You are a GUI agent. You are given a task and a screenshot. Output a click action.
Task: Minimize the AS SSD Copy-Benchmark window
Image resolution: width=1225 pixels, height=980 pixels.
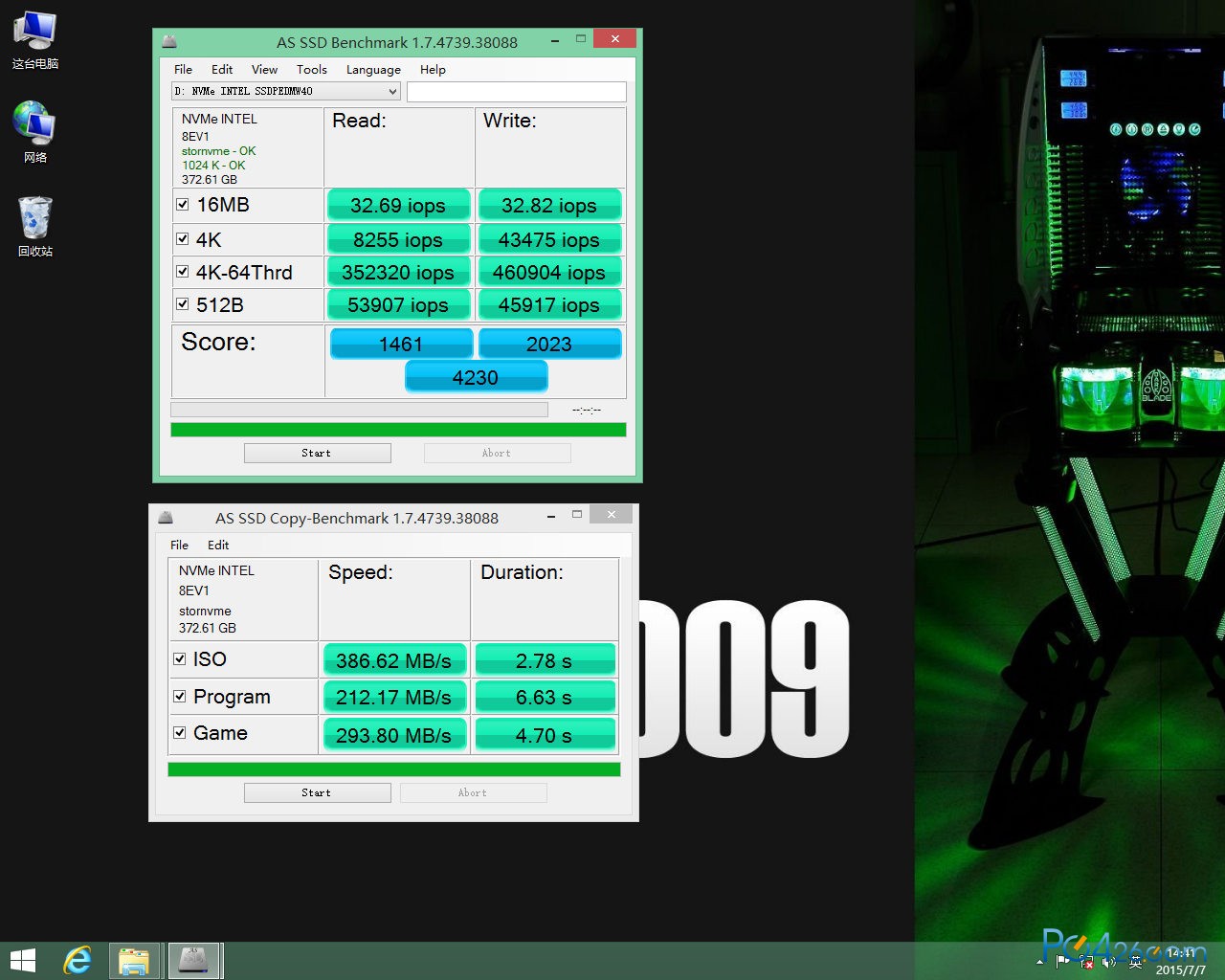[x=551, y=516]
